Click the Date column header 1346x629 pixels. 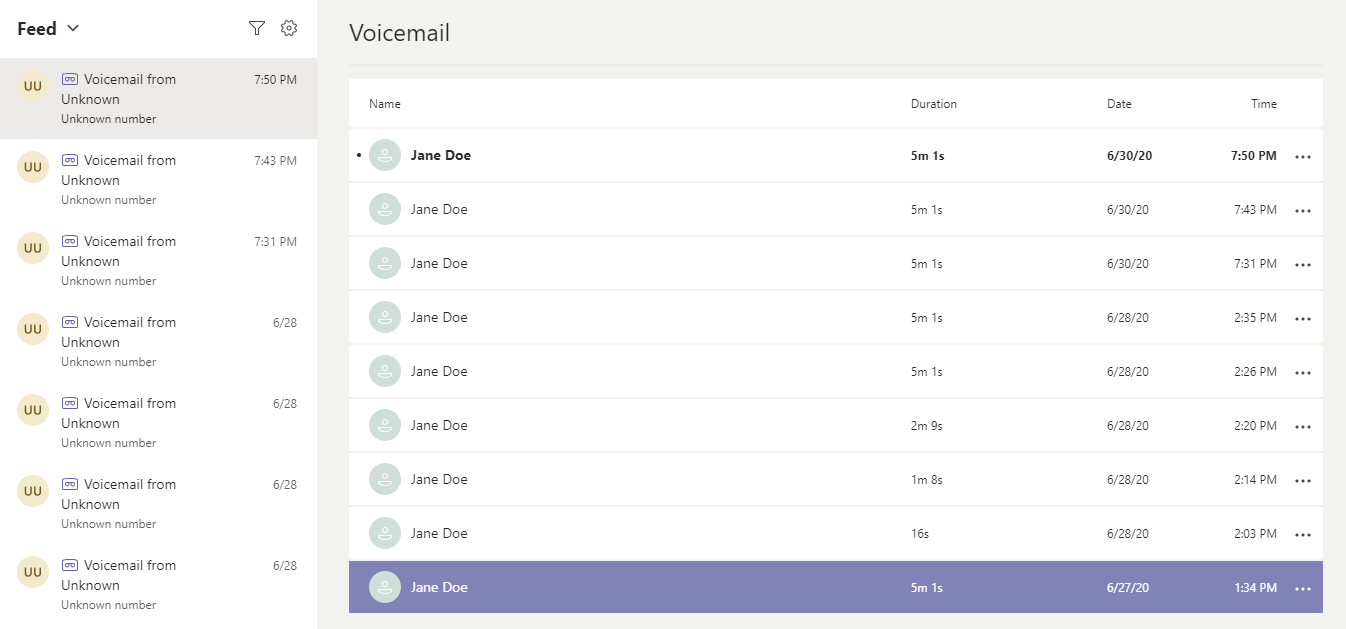pyautogui.click(x=1119, y=104)
